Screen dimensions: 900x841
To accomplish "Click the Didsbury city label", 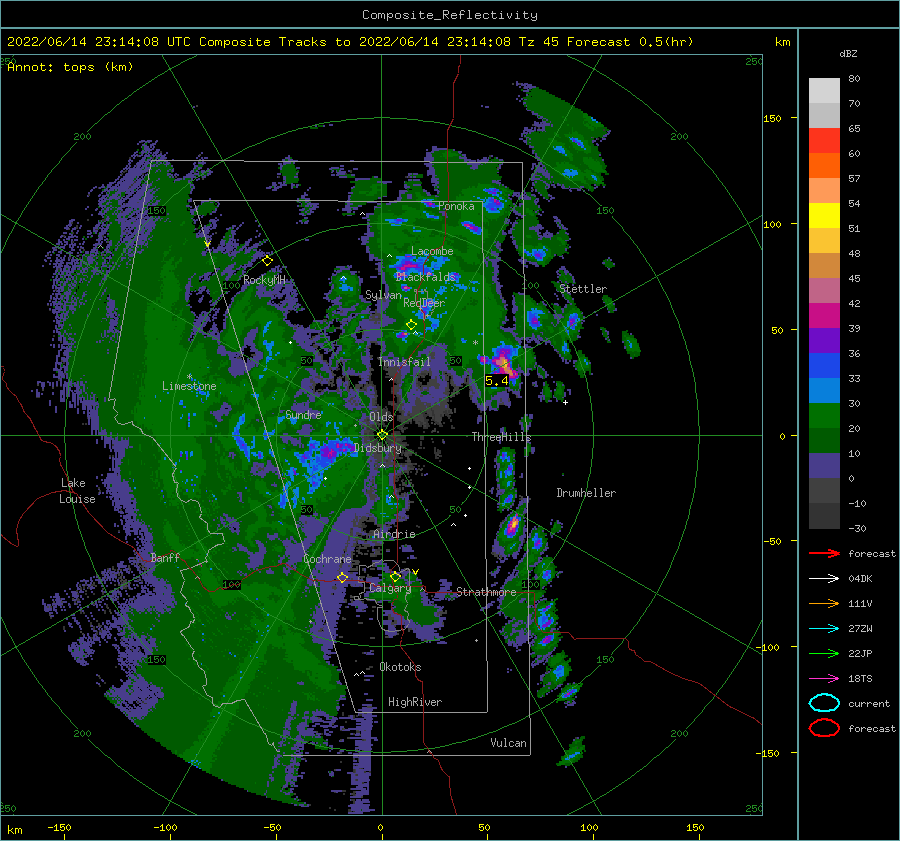I will [377, 448].
